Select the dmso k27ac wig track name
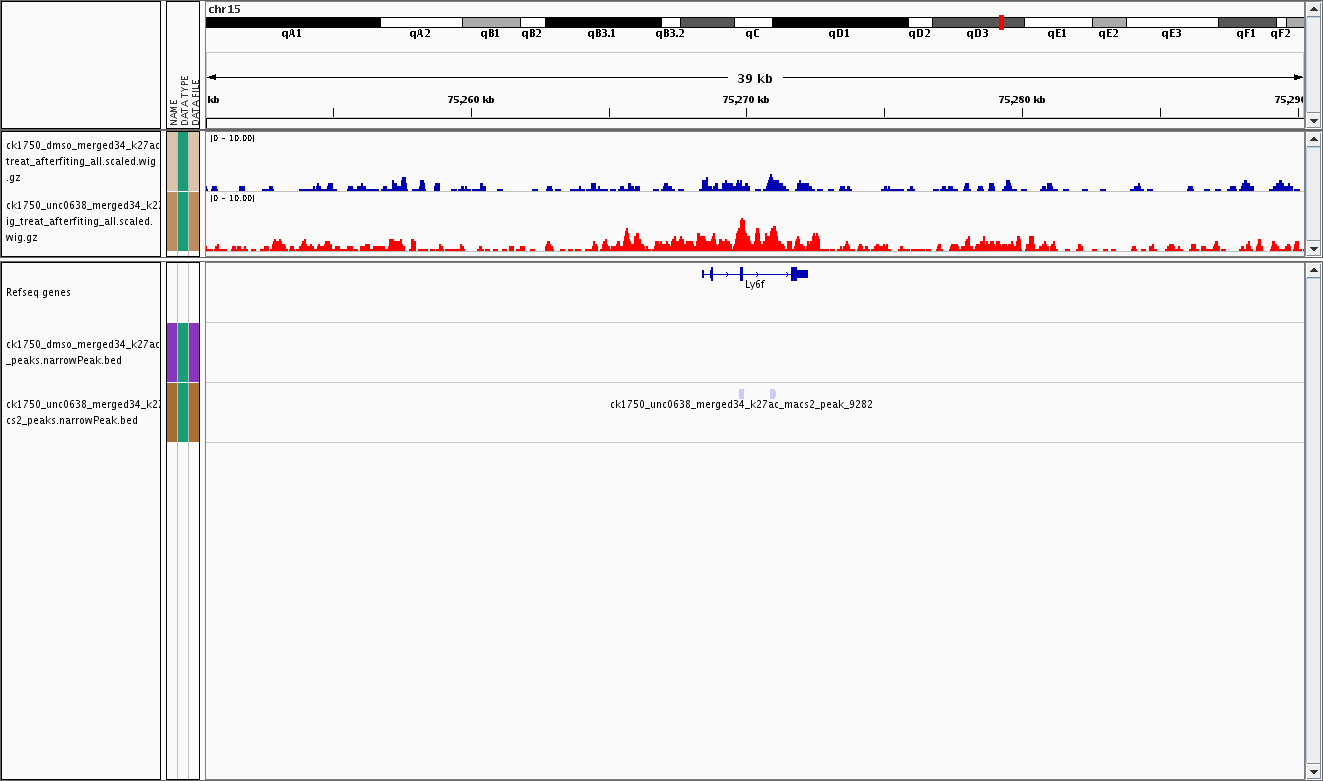This screenshot has height=781, width=1323. (x=81, y=160)
